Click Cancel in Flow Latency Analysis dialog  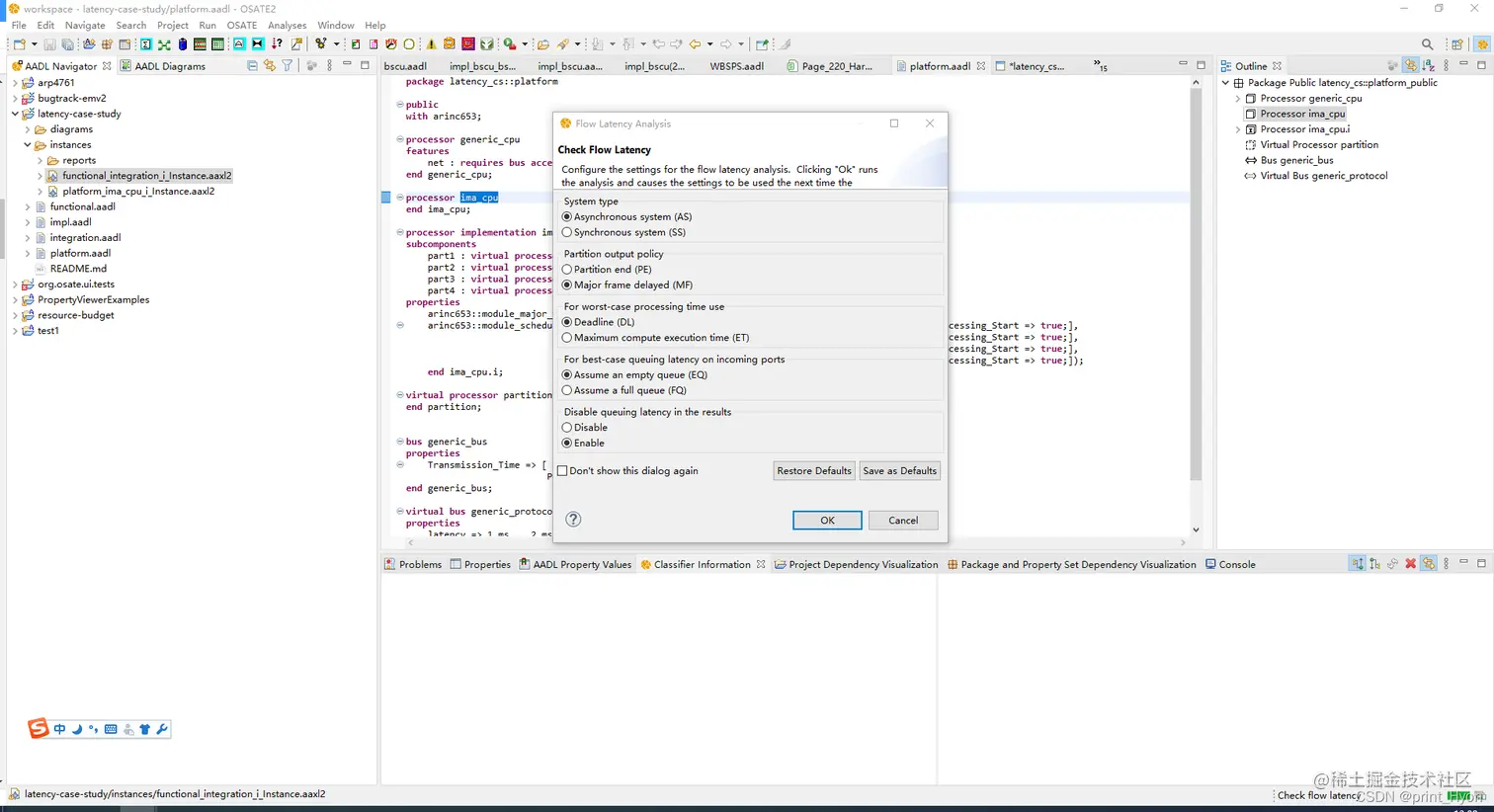coord(903,521)
